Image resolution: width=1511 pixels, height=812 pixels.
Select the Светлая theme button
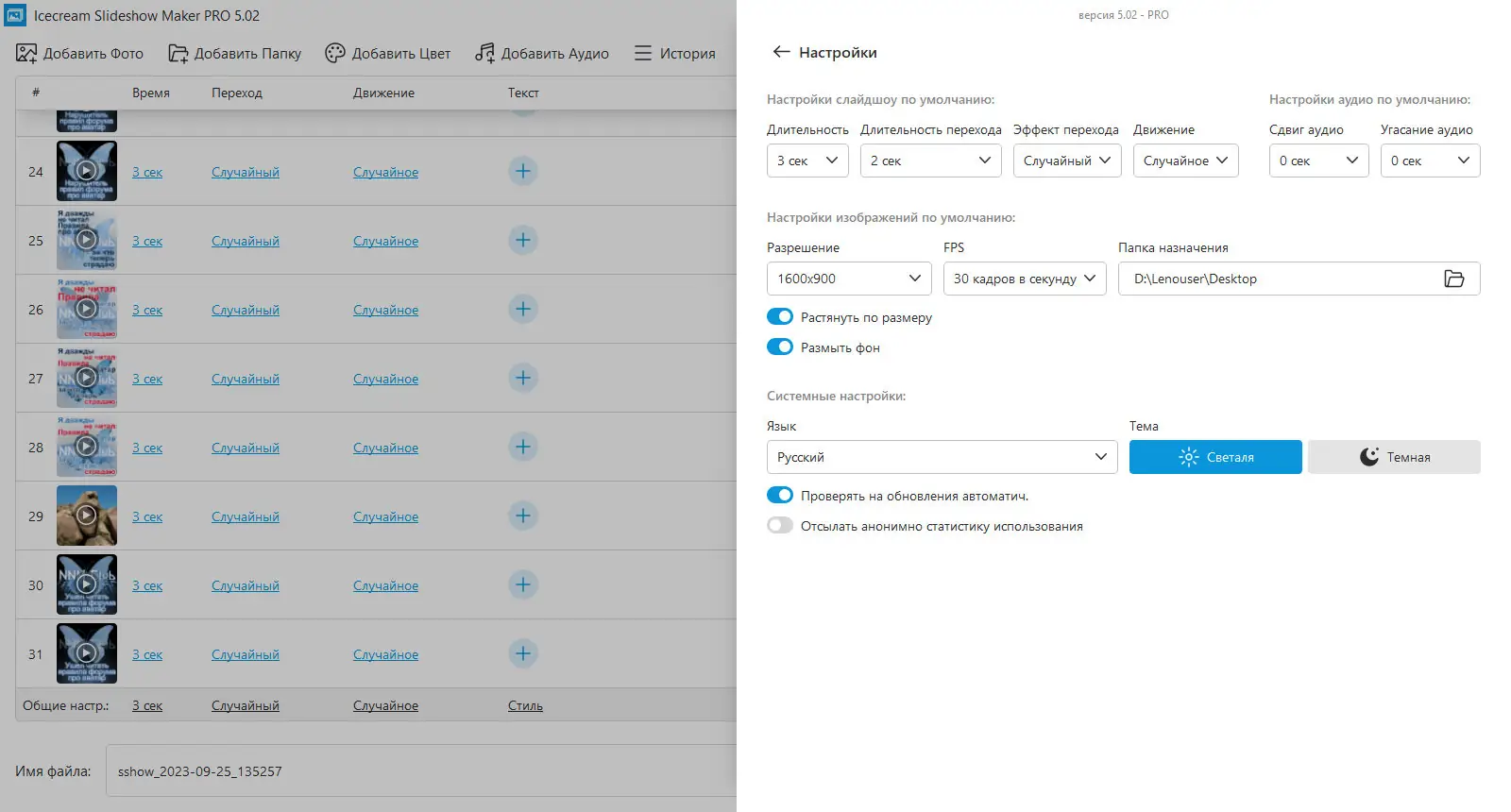tap(1215, 457)
